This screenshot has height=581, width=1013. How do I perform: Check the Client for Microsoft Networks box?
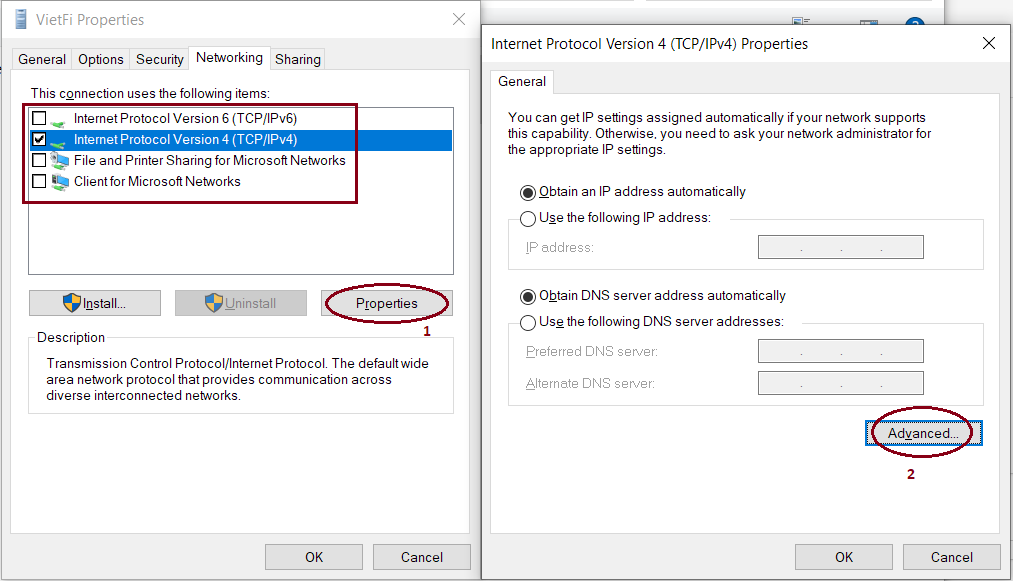pyautogui.click(x=39, y=182)
